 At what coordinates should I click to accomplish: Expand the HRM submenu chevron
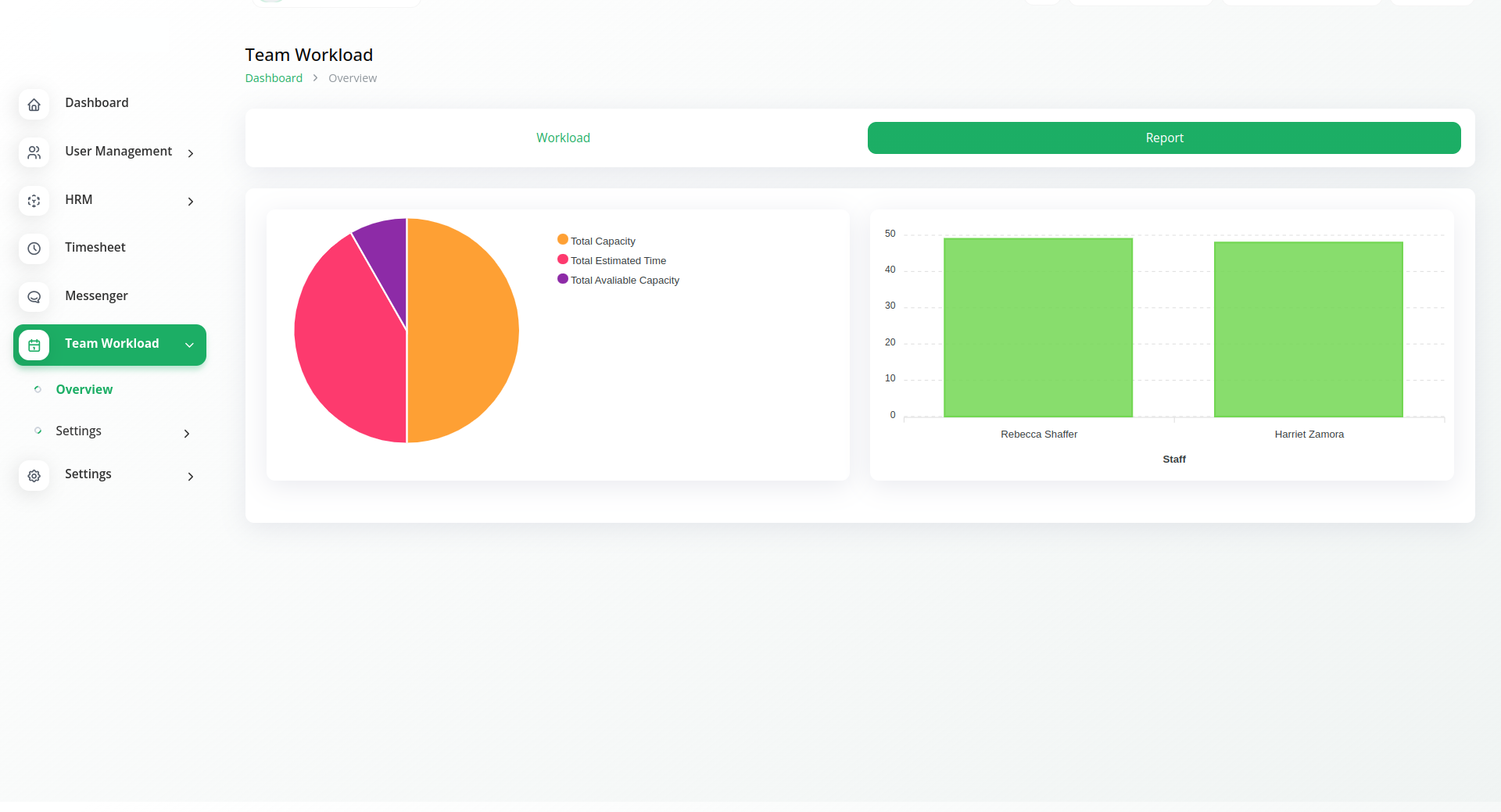point(190,202)
